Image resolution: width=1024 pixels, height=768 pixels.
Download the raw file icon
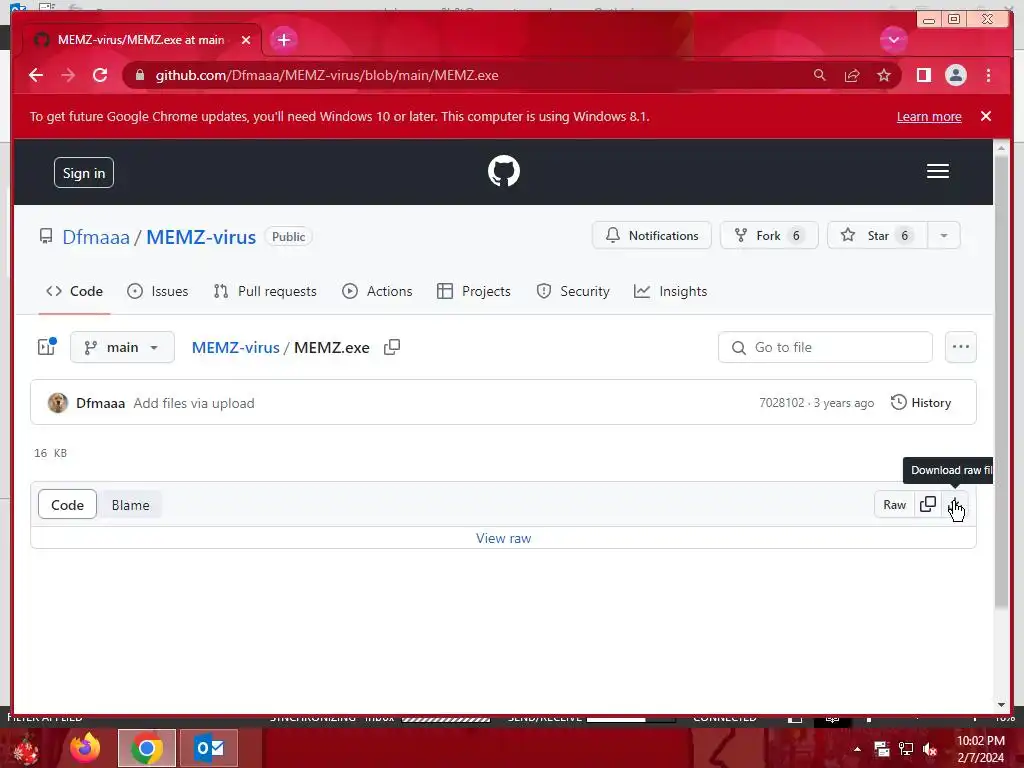955,505
